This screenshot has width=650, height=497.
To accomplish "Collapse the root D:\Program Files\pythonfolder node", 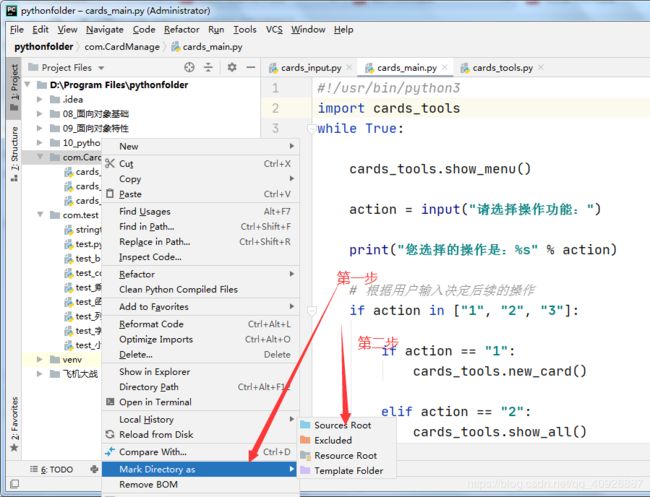I will pyautogui.click(x=27, y=85).
